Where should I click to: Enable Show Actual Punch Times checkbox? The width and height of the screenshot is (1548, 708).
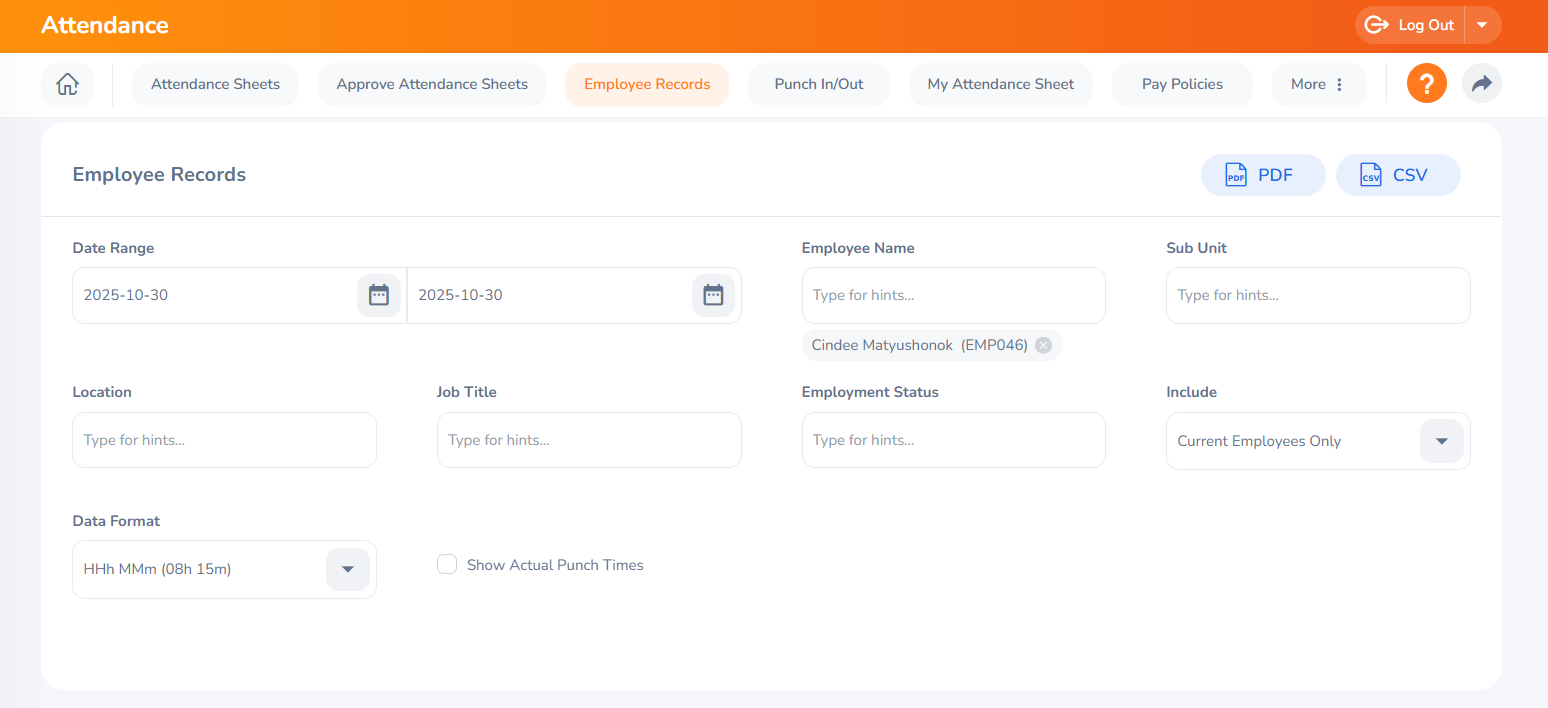[x=447, y=565]
